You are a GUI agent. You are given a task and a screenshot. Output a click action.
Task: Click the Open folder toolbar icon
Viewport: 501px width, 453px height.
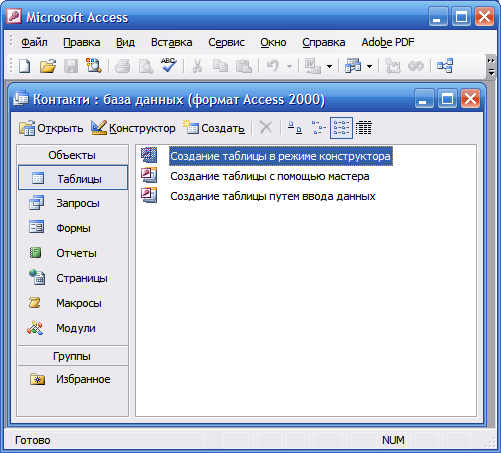tap(48, 66)
